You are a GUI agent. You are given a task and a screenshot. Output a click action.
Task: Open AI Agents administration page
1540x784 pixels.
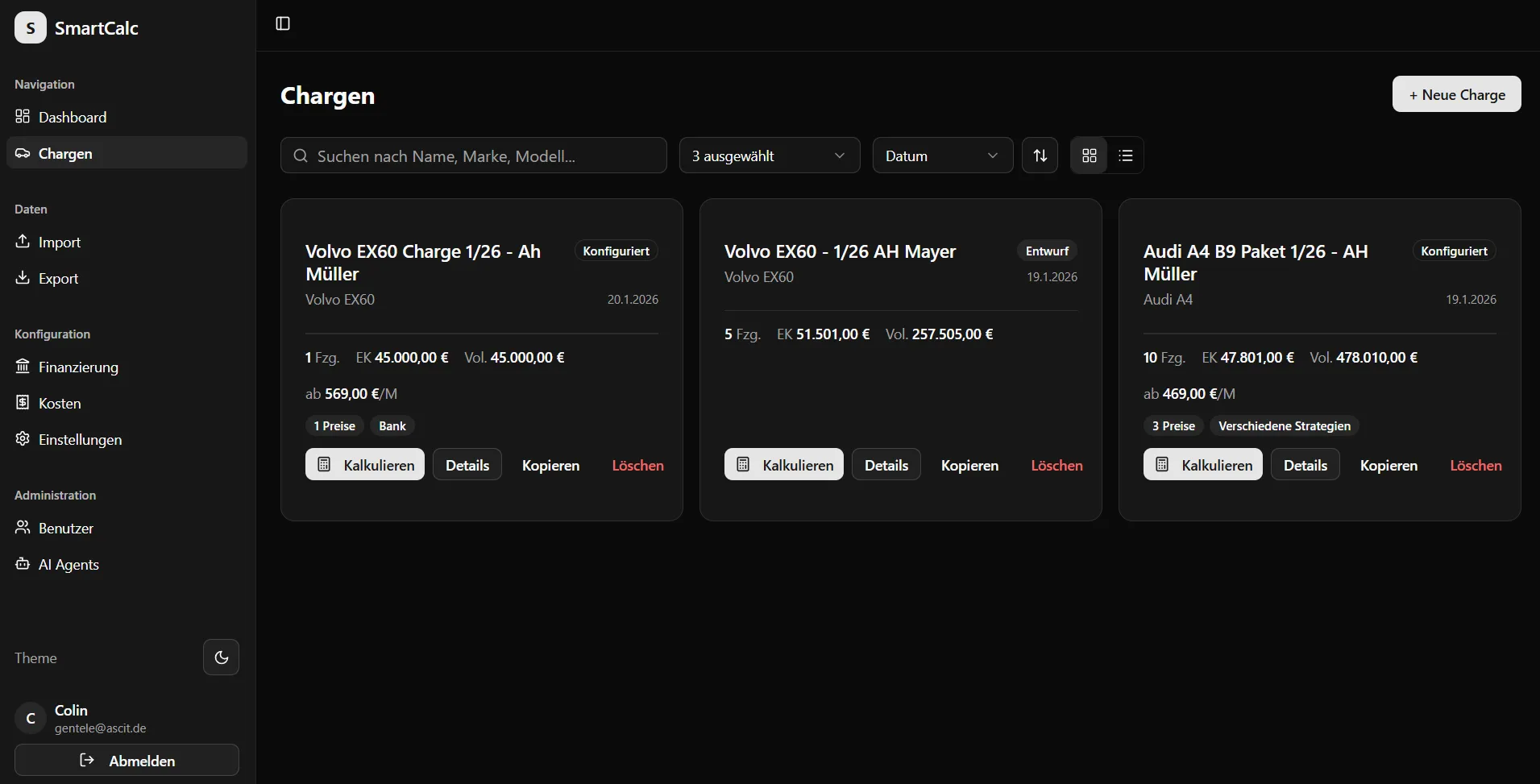[x=68, y=565]
